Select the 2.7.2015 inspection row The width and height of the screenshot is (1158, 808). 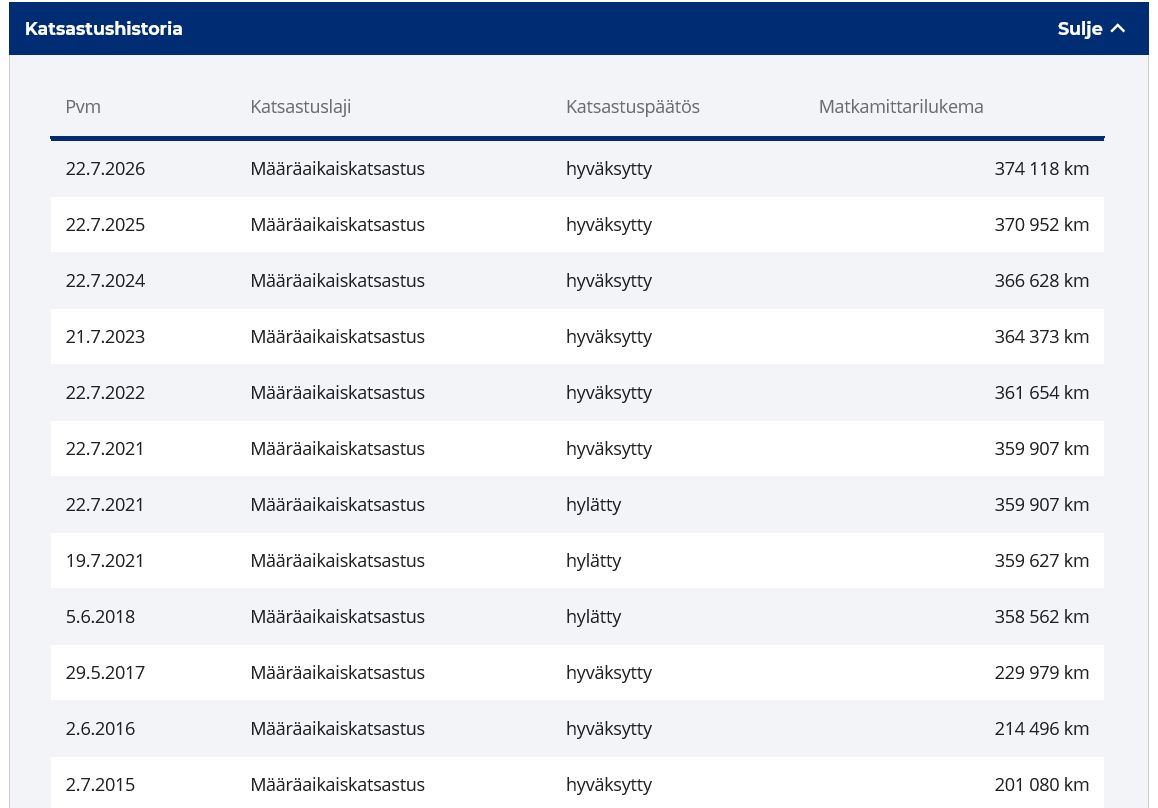pos(578,783)
